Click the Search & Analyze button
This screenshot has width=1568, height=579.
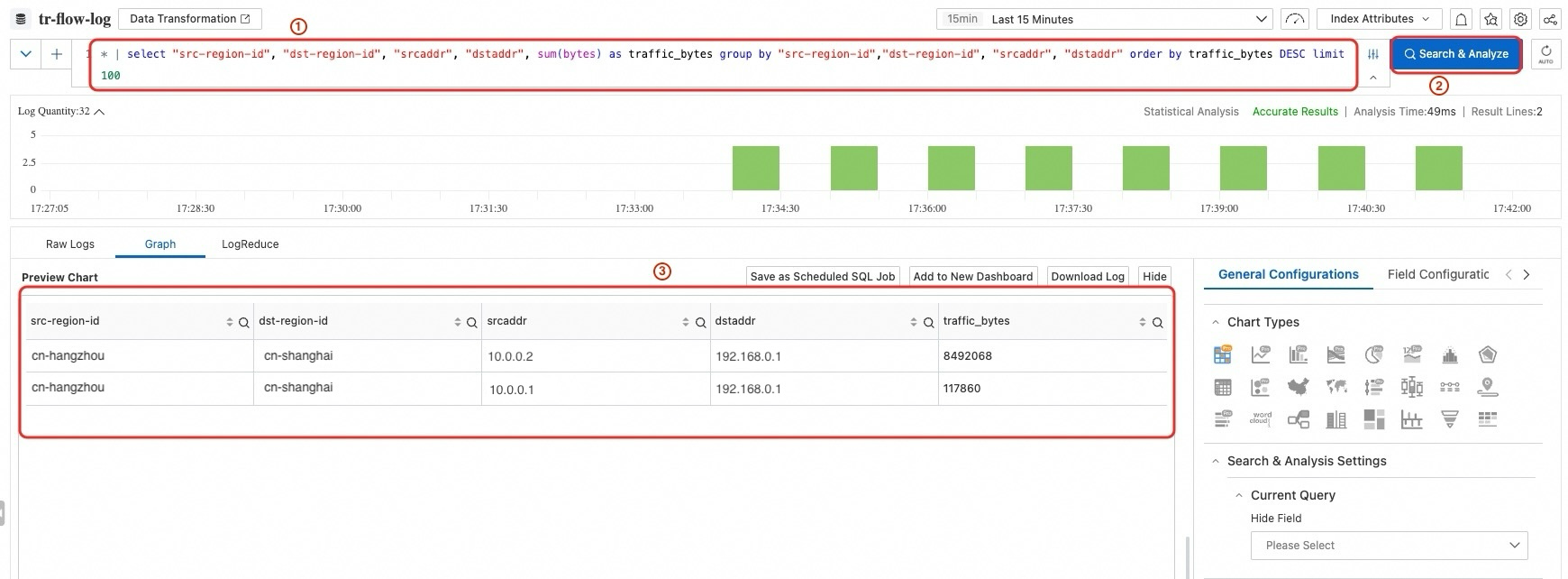point(1456,54)
